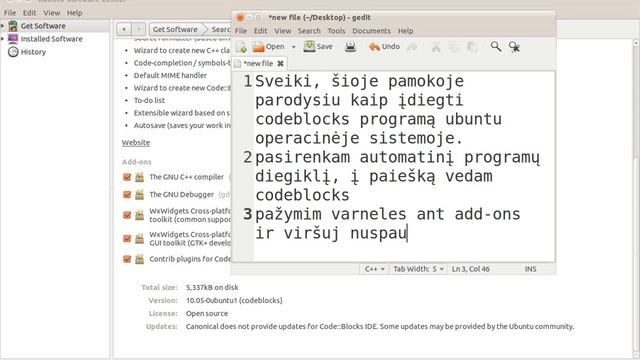Click the Ln 3, Col 46 status entry
The height and width of the screenshot is (360, 640).
point(470,269)
